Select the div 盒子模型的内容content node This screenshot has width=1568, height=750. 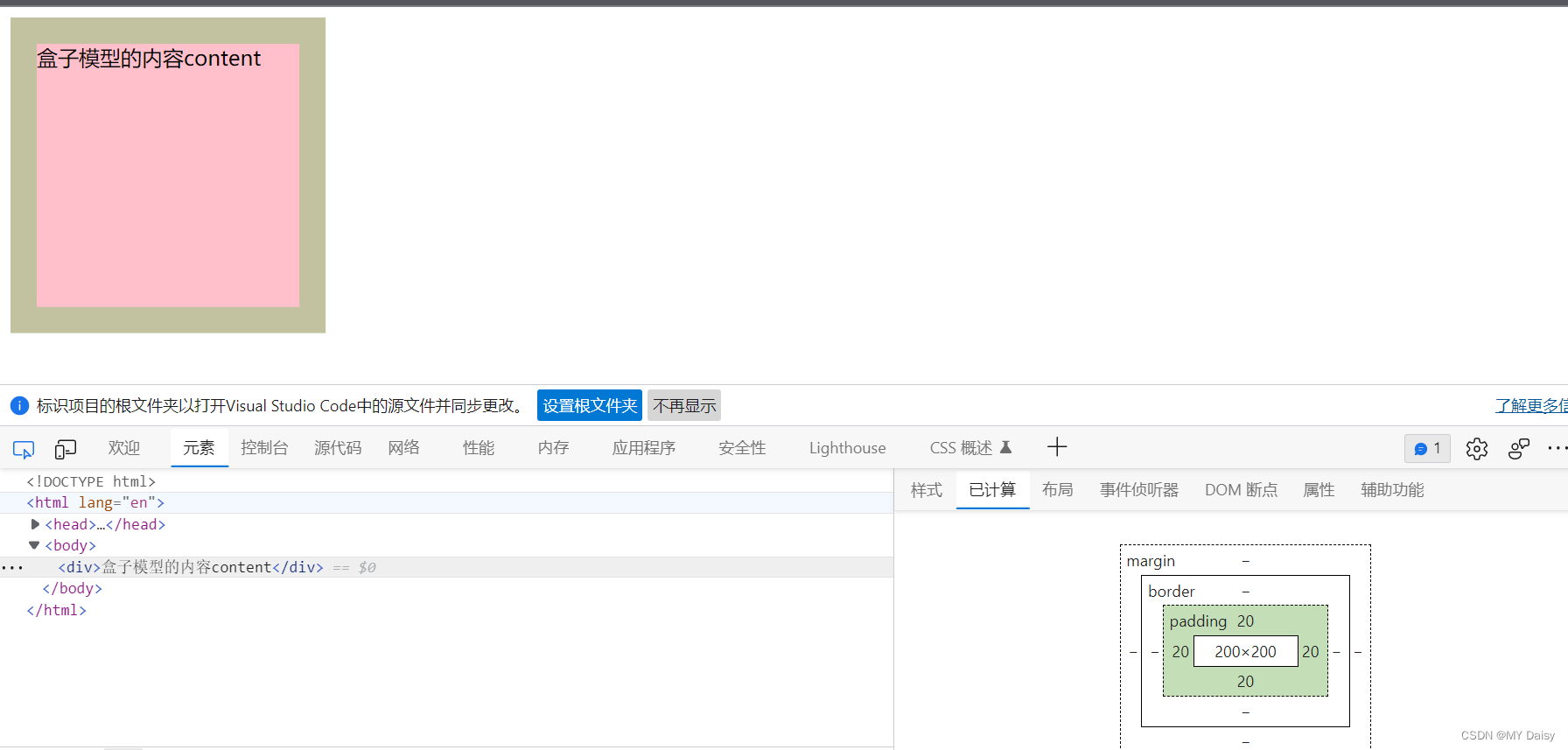click(x=191, y=567)
